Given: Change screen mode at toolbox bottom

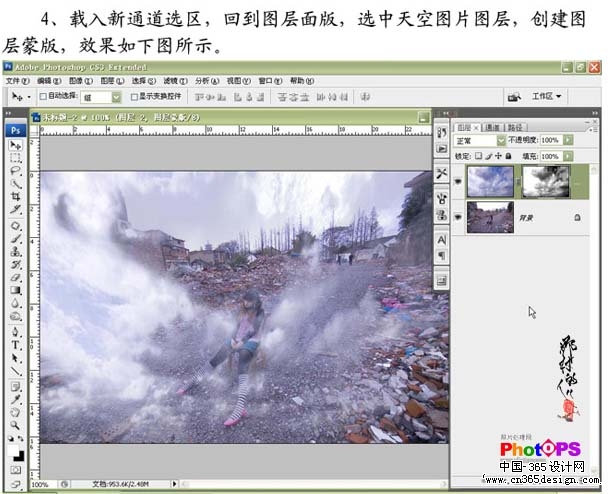Looking at the screenshot, I should [16, 484].
